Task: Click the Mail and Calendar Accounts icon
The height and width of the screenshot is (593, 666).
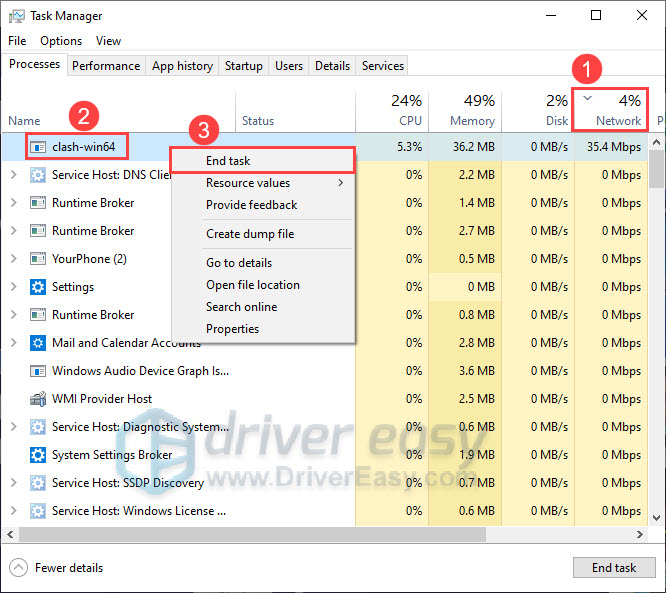Action: click(38, 343)
